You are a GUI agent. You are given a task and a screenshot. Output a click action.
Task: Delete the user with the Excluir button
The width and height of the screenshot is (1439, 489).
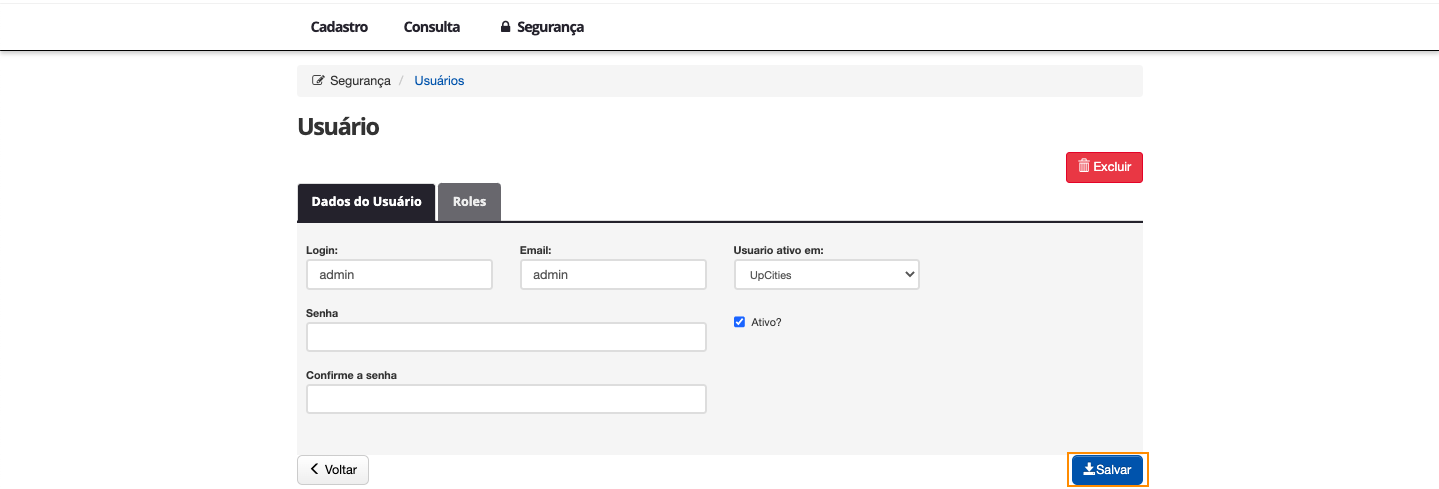1104,167
